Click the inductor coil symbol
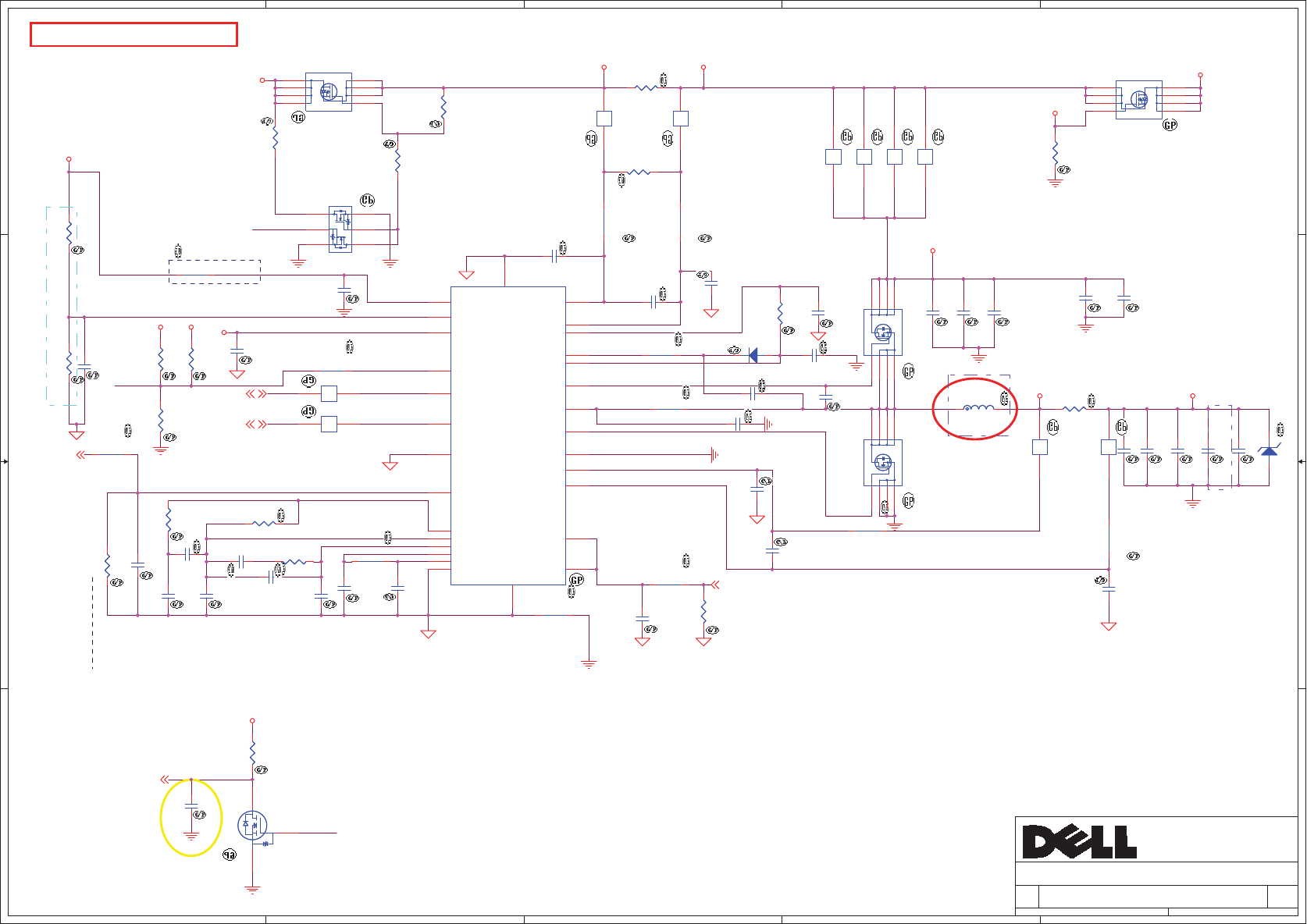1307x924 pixels. coord(978,407)
